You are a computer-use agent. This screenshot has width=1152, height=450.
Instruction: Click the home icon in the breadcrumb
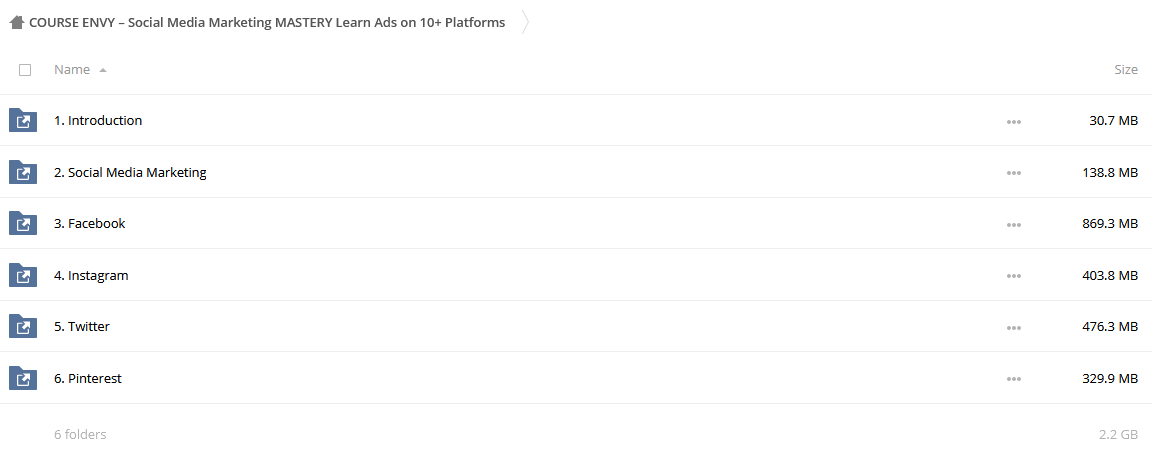click(16, 23)
